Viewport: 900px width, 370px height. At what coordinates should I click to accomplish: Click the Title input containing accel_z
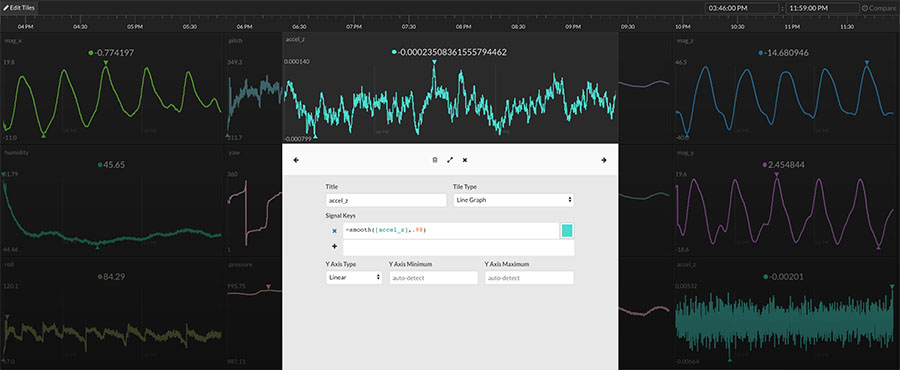click(x=386, y=200)
